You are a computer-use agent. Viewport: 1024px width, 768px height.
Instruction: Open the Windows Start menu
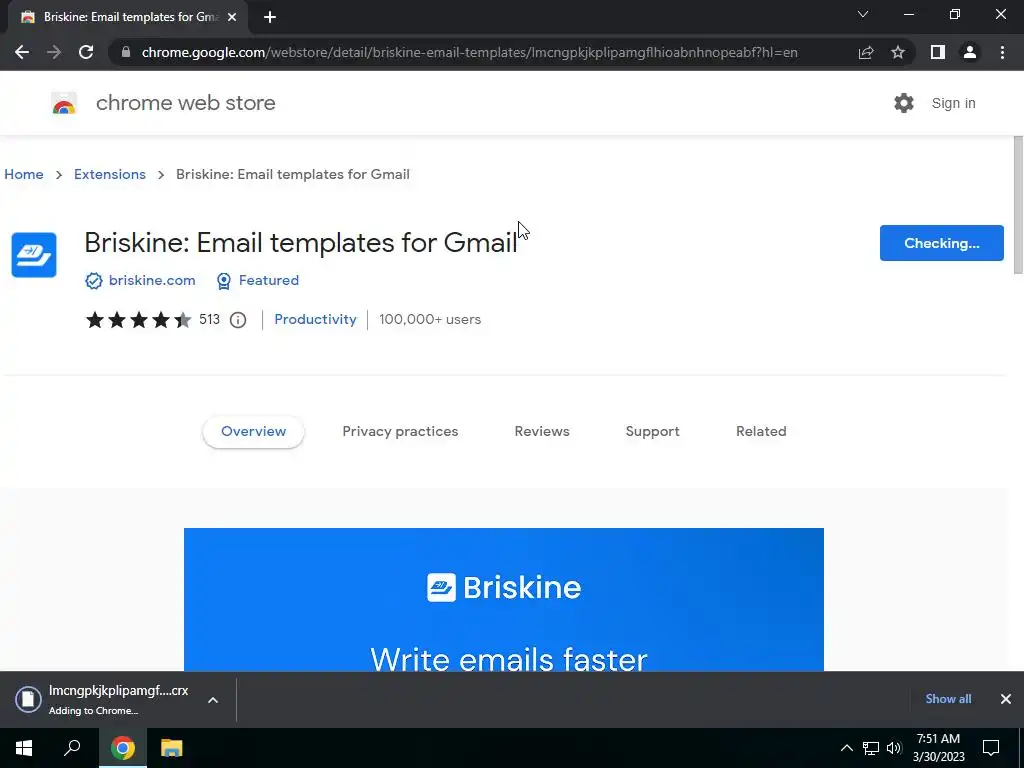(24, 748)
